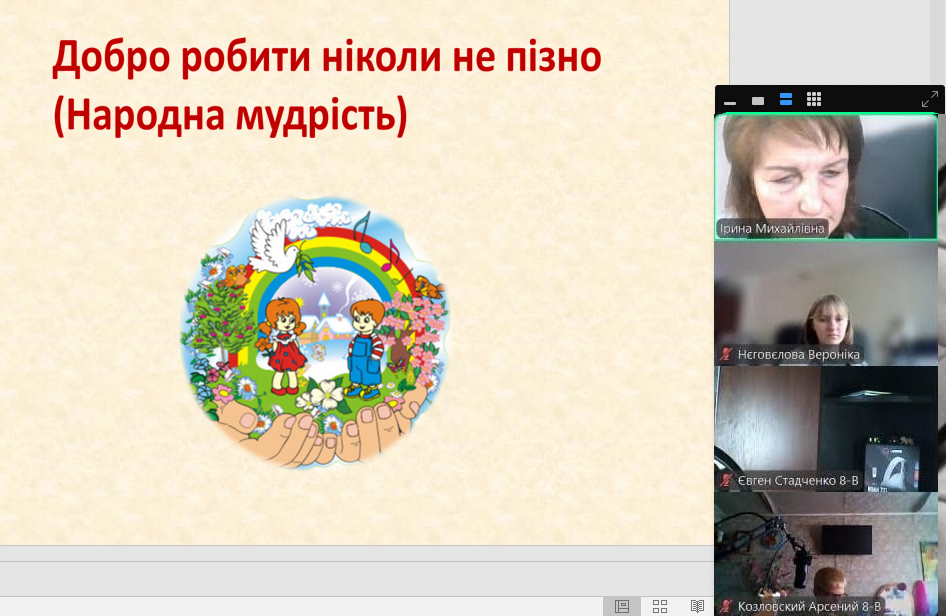Hide the Zoom thumbnail video panel
The width and height of the screenshot is (946, 616).
730,100
